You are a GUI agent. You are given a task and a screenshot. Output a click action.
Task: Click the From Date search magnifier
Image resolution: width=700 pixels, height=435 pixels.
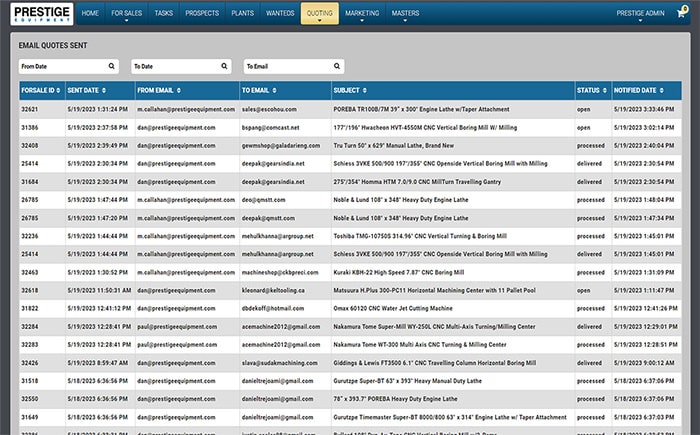[x=112, y=66]
